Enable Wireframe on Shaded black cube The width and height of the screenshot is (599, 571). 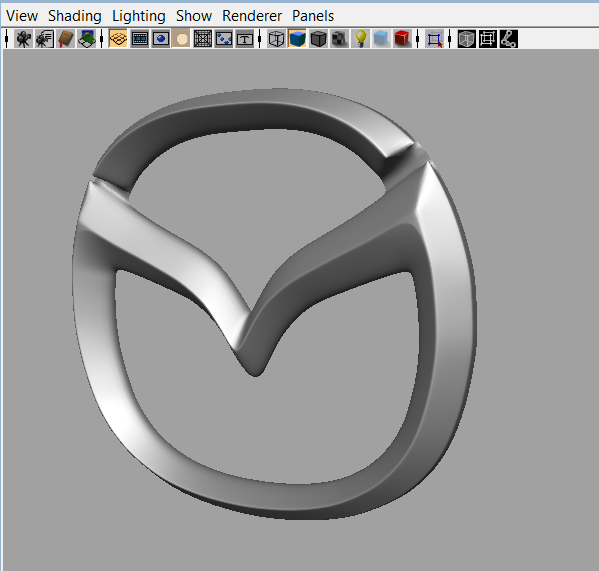pyautogui.click(x=318, y=39)
